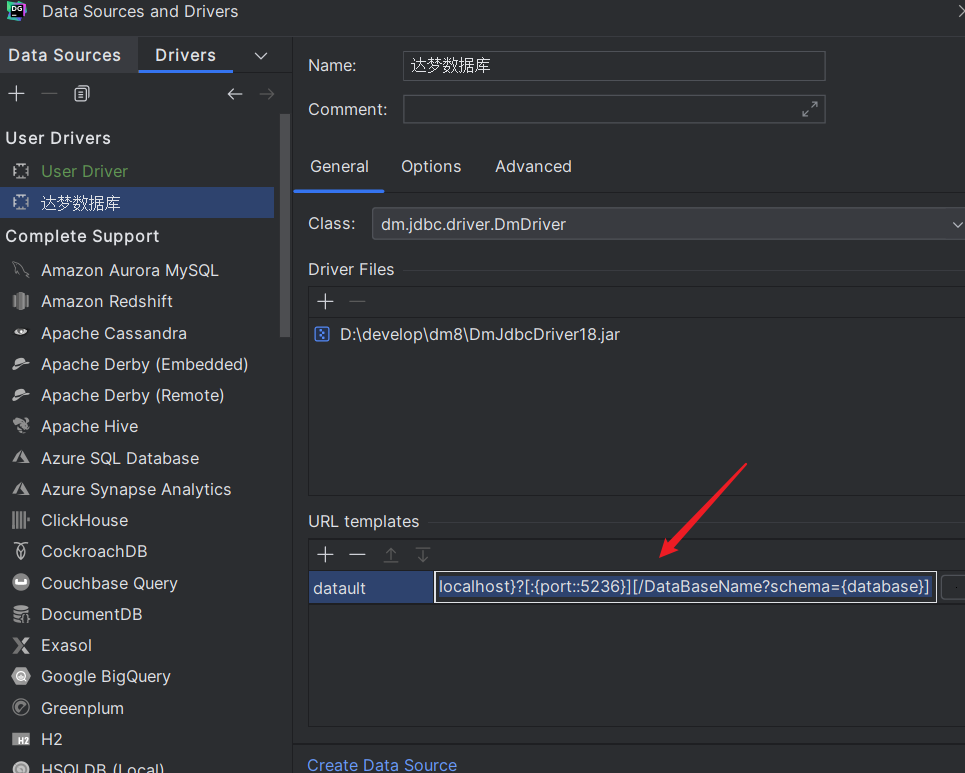Click the Azure SQL Database icon
Viewport: 965px width, 773px height.
(21, 458)
